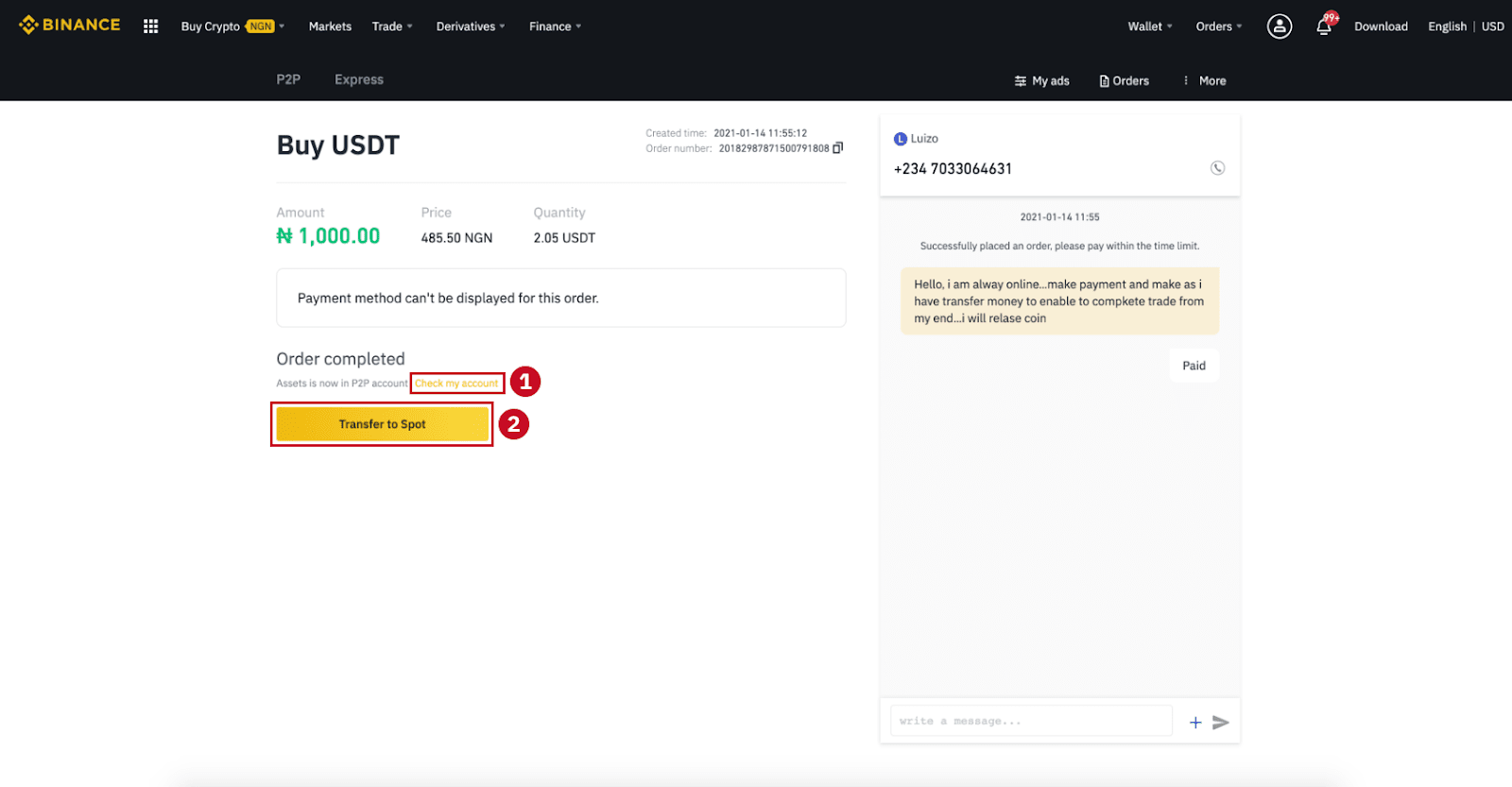This screenshot has width=1512, height=787.
Task: Switch to the P2P tab
Action: [288, 79]
